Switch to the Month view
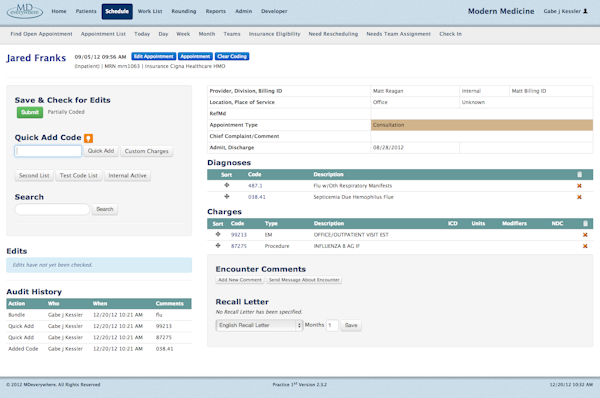 (x=207, y=34)
